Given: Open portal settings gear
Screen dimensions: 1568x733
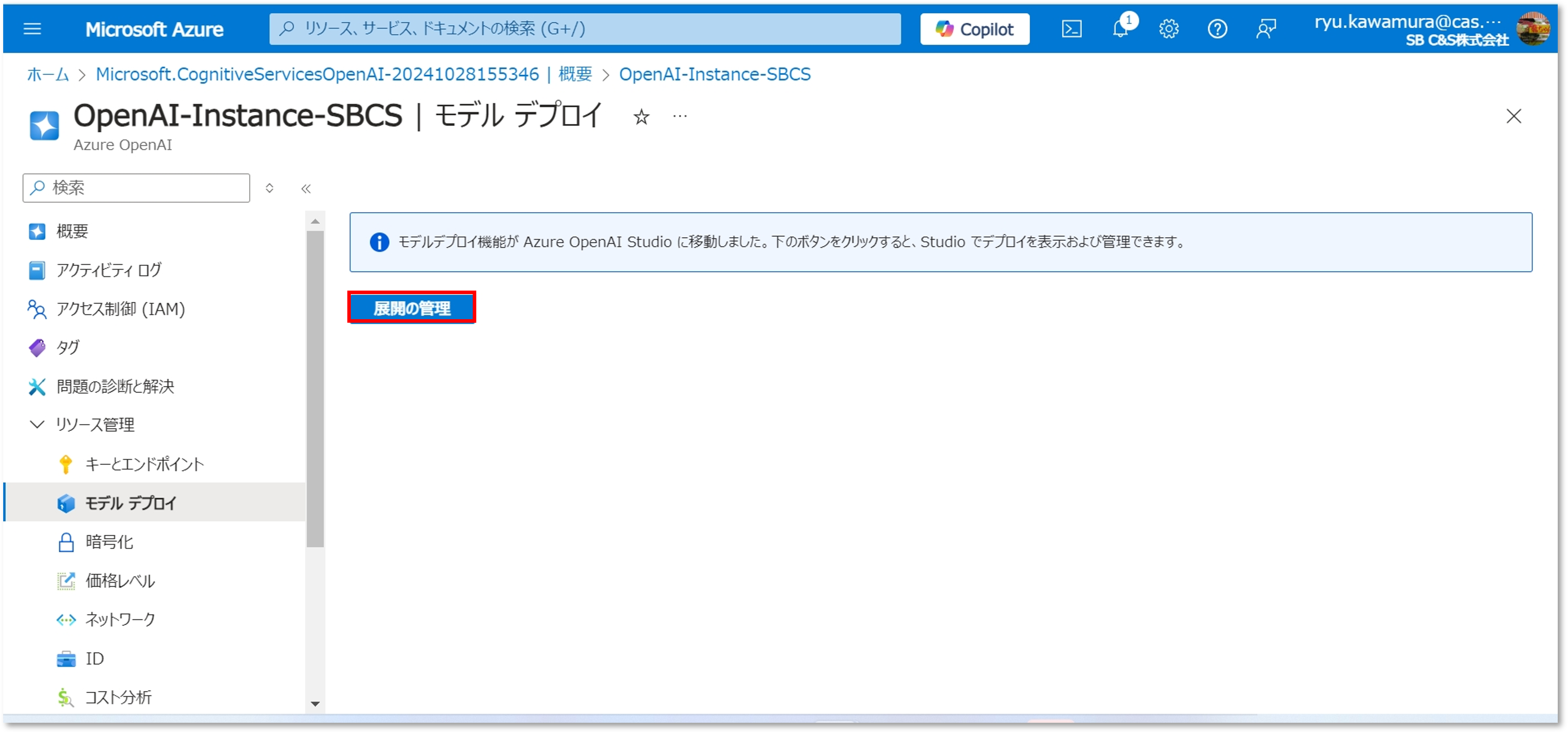Looking at the screenshot, I should (x=1169, y=29).
